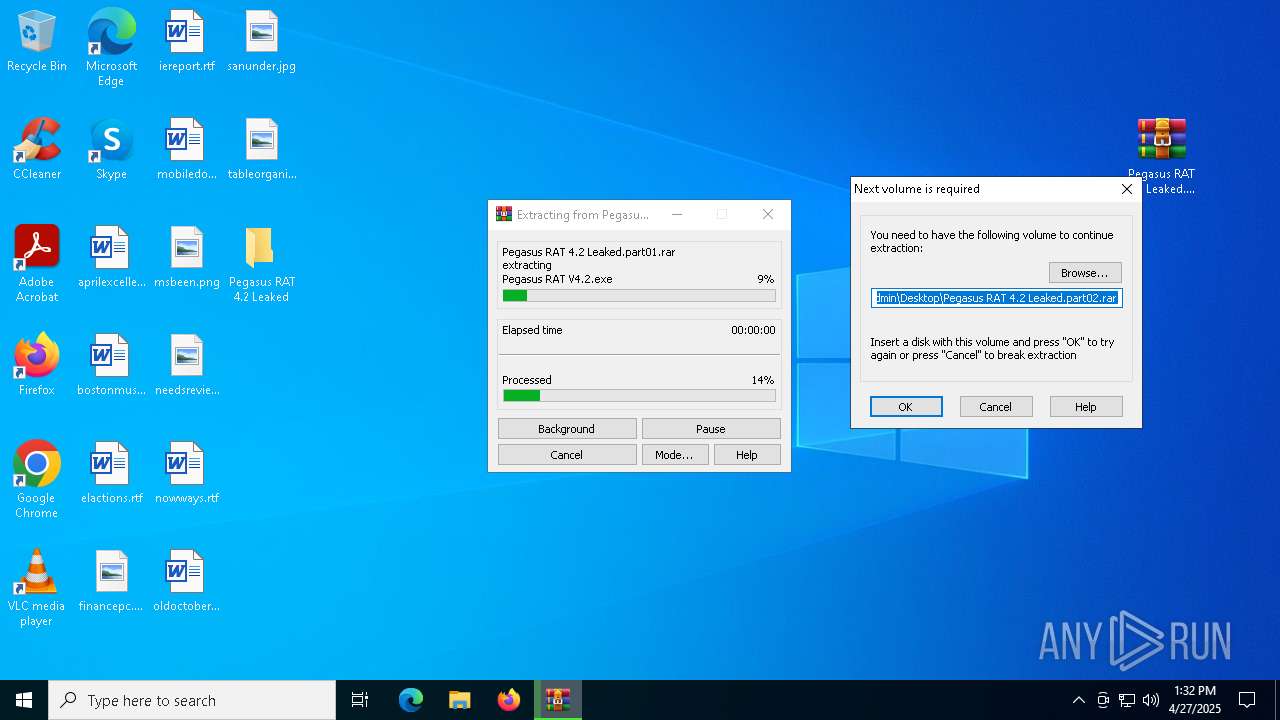The height and width of the screenshot is (720, 1280).
Task: Select the aprilexcelle... Word document
Action: tap(111, 258)
